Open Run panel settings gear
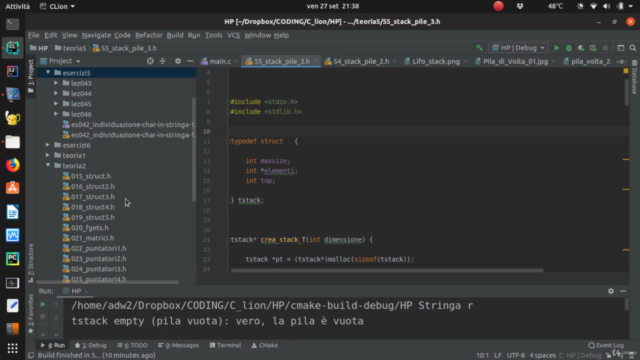 click(611, 291)
